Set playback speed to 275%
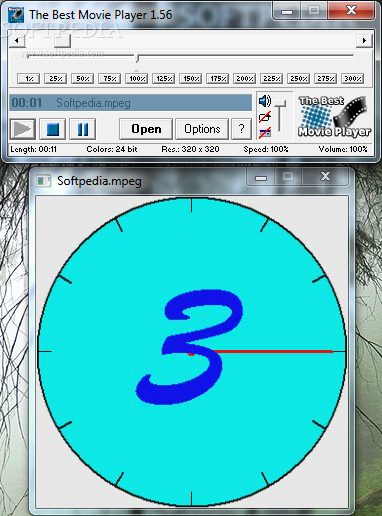 (x=326, y=79)
